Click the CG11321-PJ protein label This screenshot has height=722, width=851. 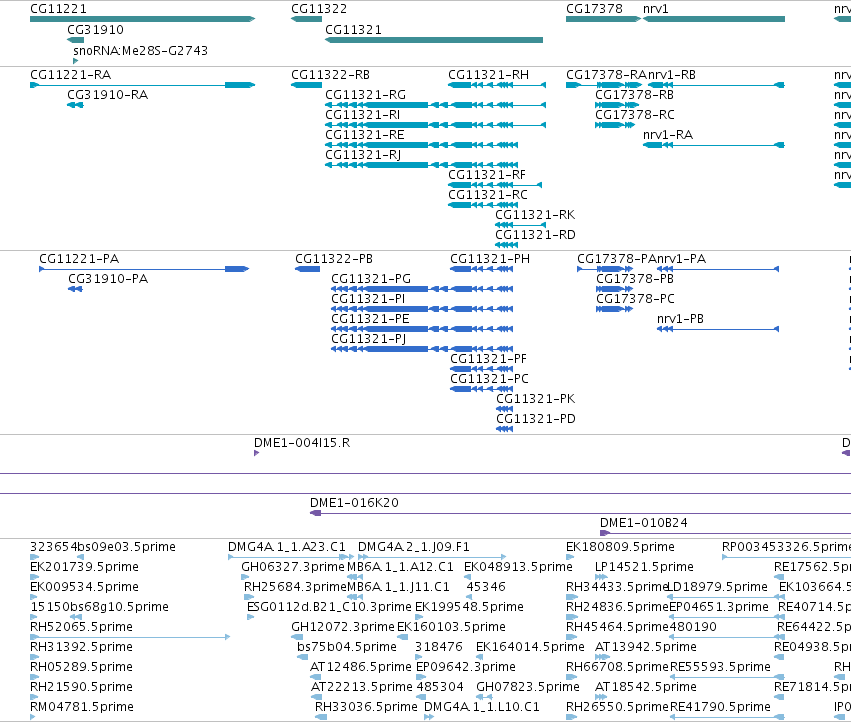(x=369, y=339)
